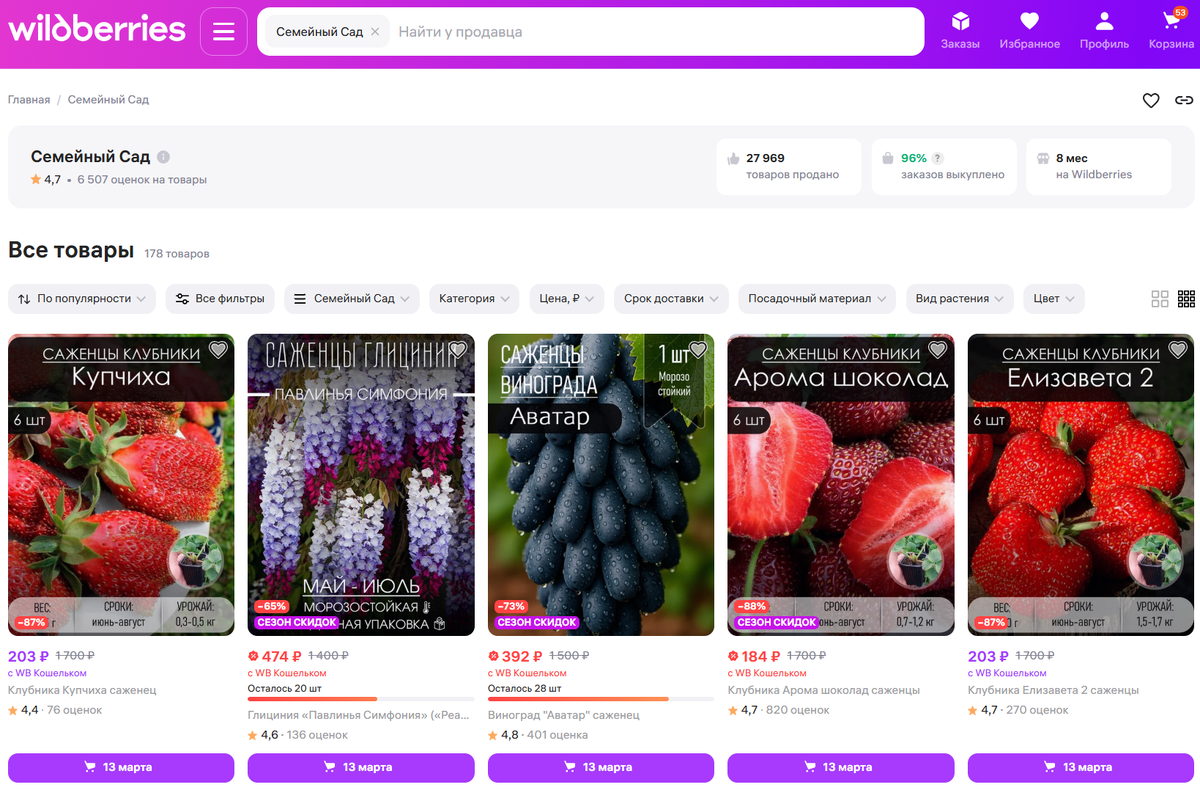Go to the Главная breadcrumb

click(29, 100)
